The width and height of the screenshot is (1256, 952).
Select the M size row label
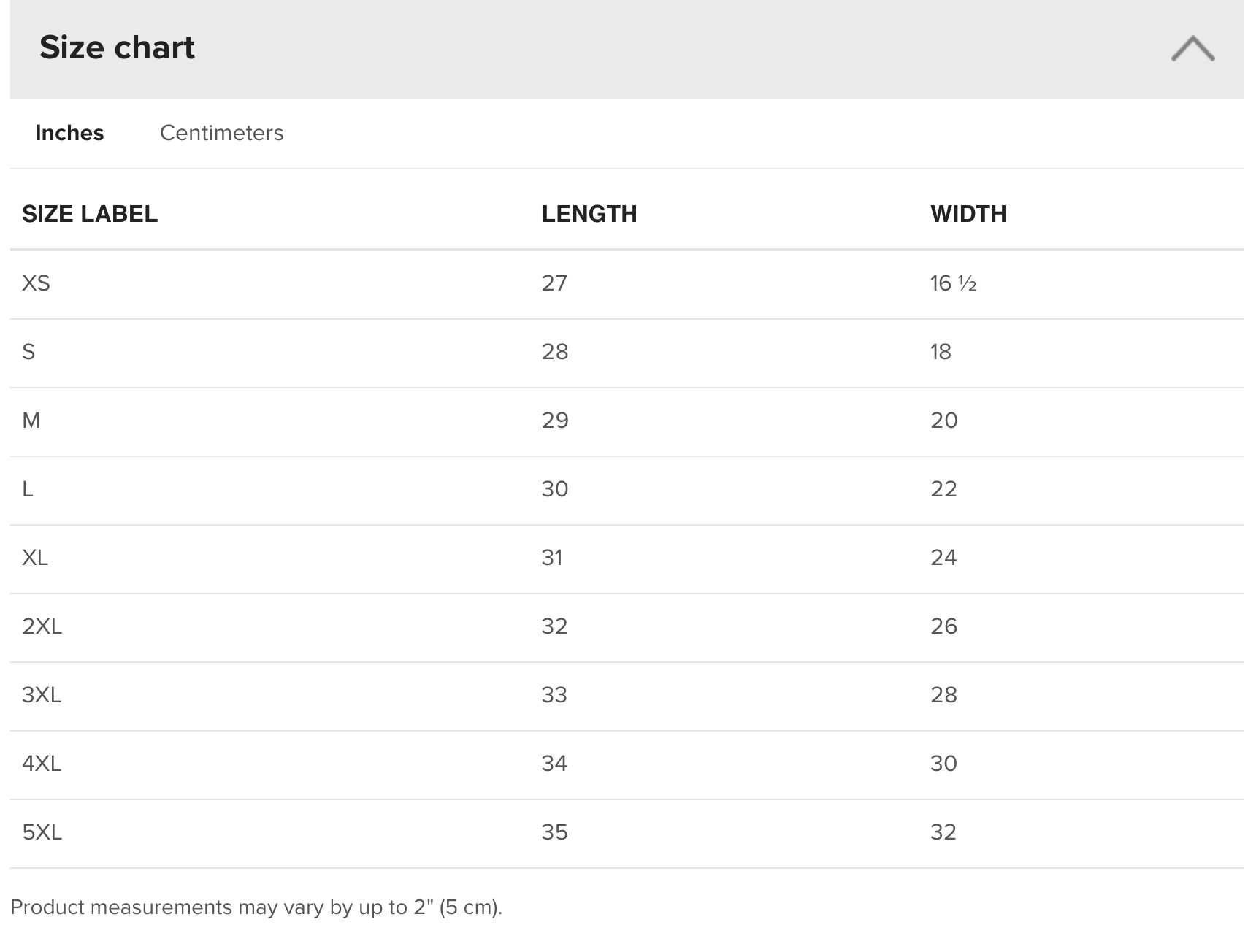pyautogui.click(x=31, y=421)
